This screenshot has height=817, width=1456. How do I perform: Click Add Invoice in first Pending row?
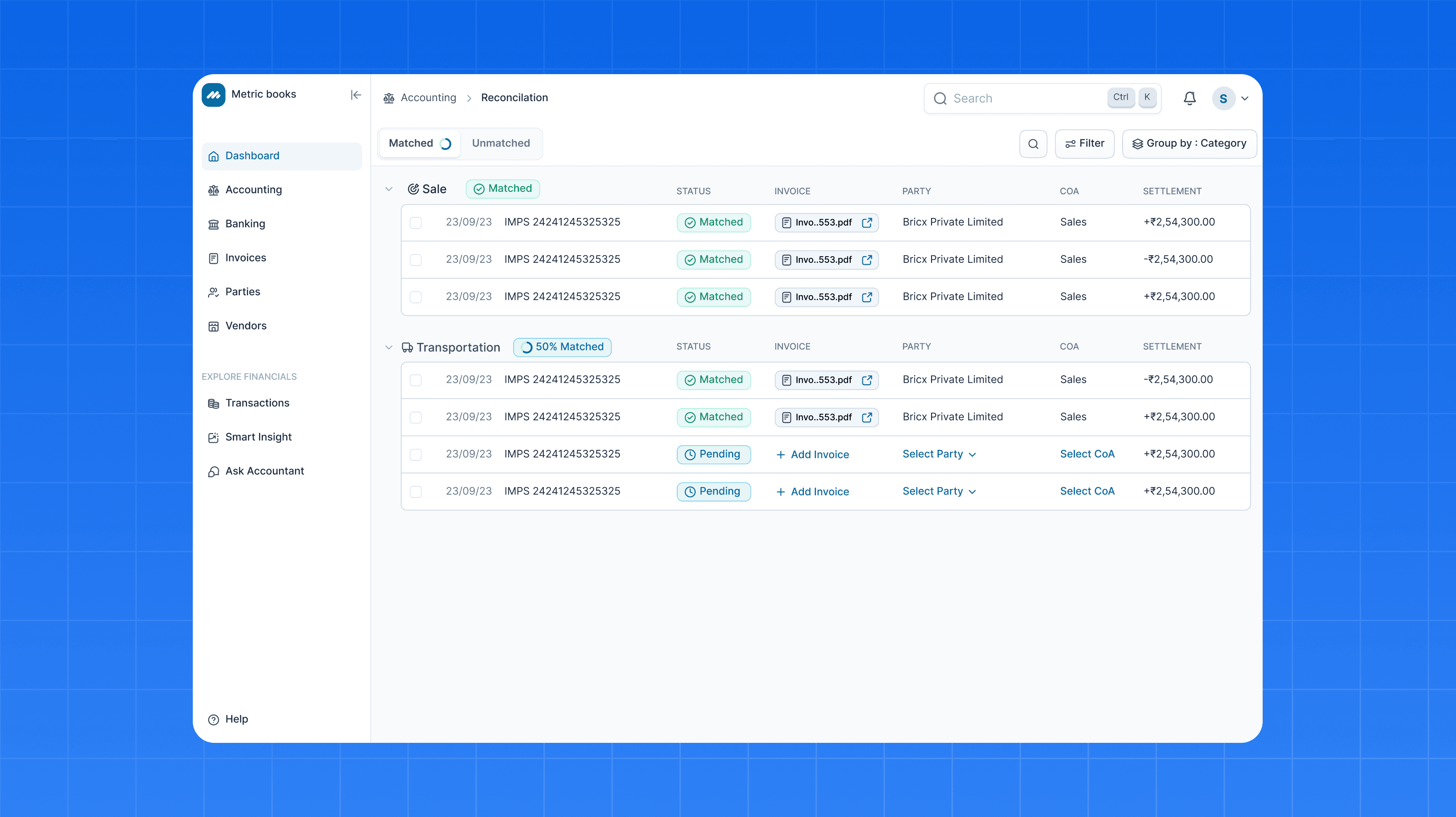(812, 455)
